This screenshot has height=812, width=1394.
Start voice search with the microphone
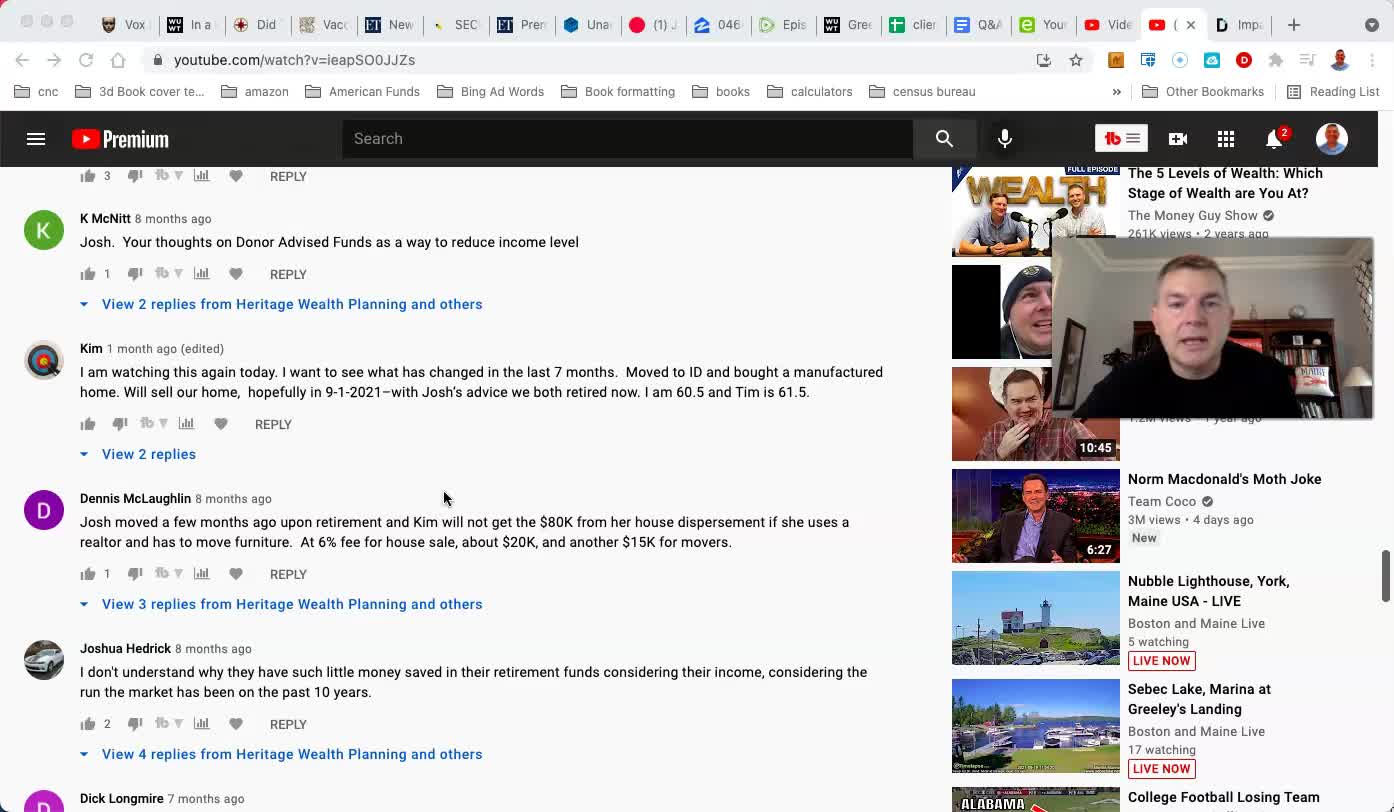pos(1005,139)
